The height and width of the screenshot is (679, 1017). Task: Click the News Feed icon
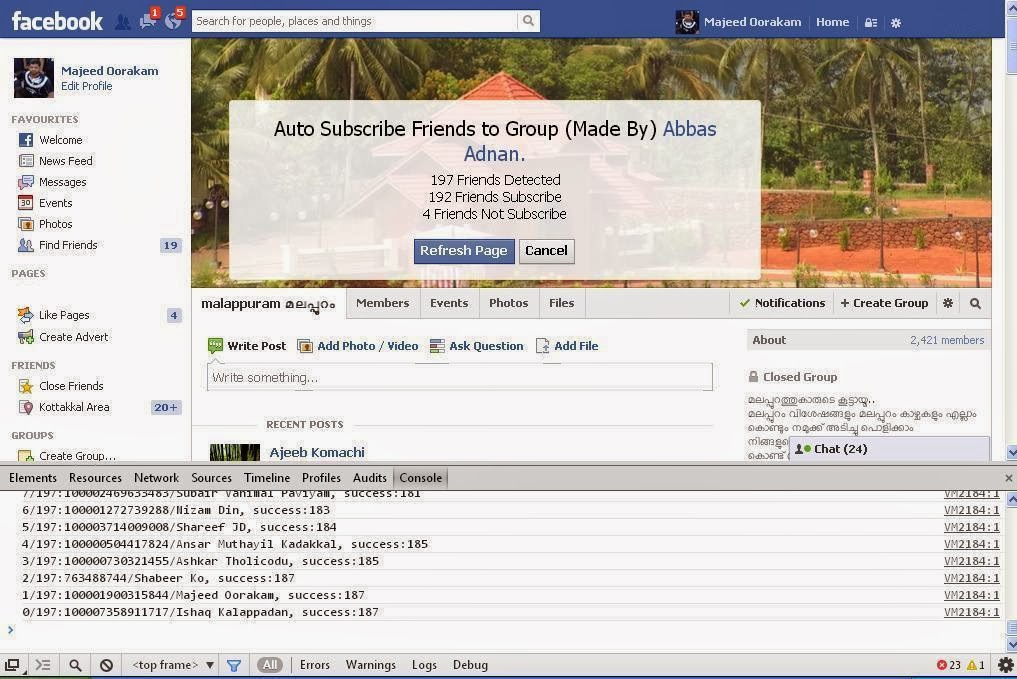tap(26, 161)
